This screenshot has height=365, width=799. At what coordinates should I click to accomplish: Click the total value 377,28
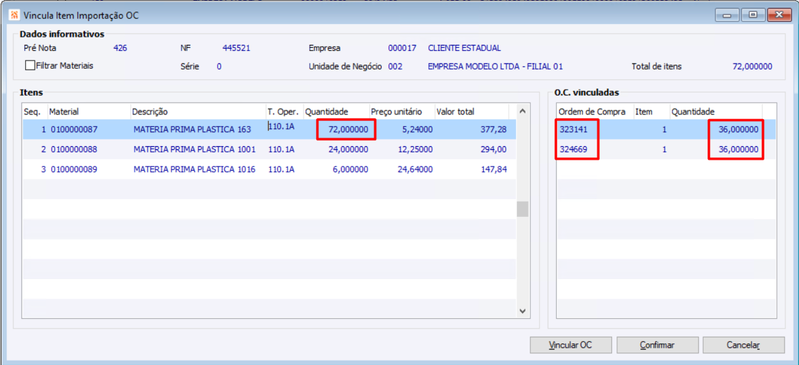(494, 129)
